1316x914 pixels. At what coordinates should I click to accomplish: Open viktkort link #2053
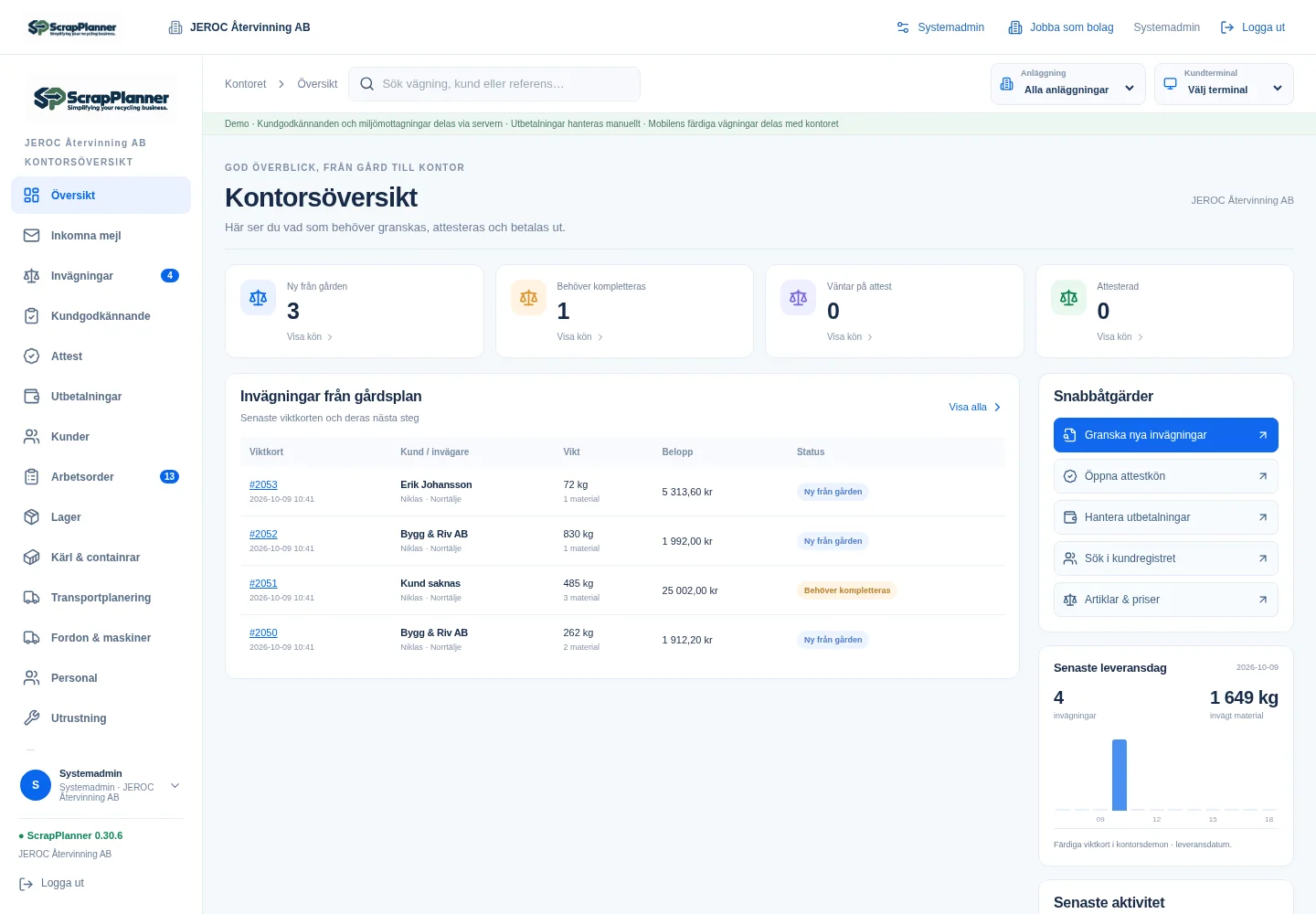click(x=263, y=484)
